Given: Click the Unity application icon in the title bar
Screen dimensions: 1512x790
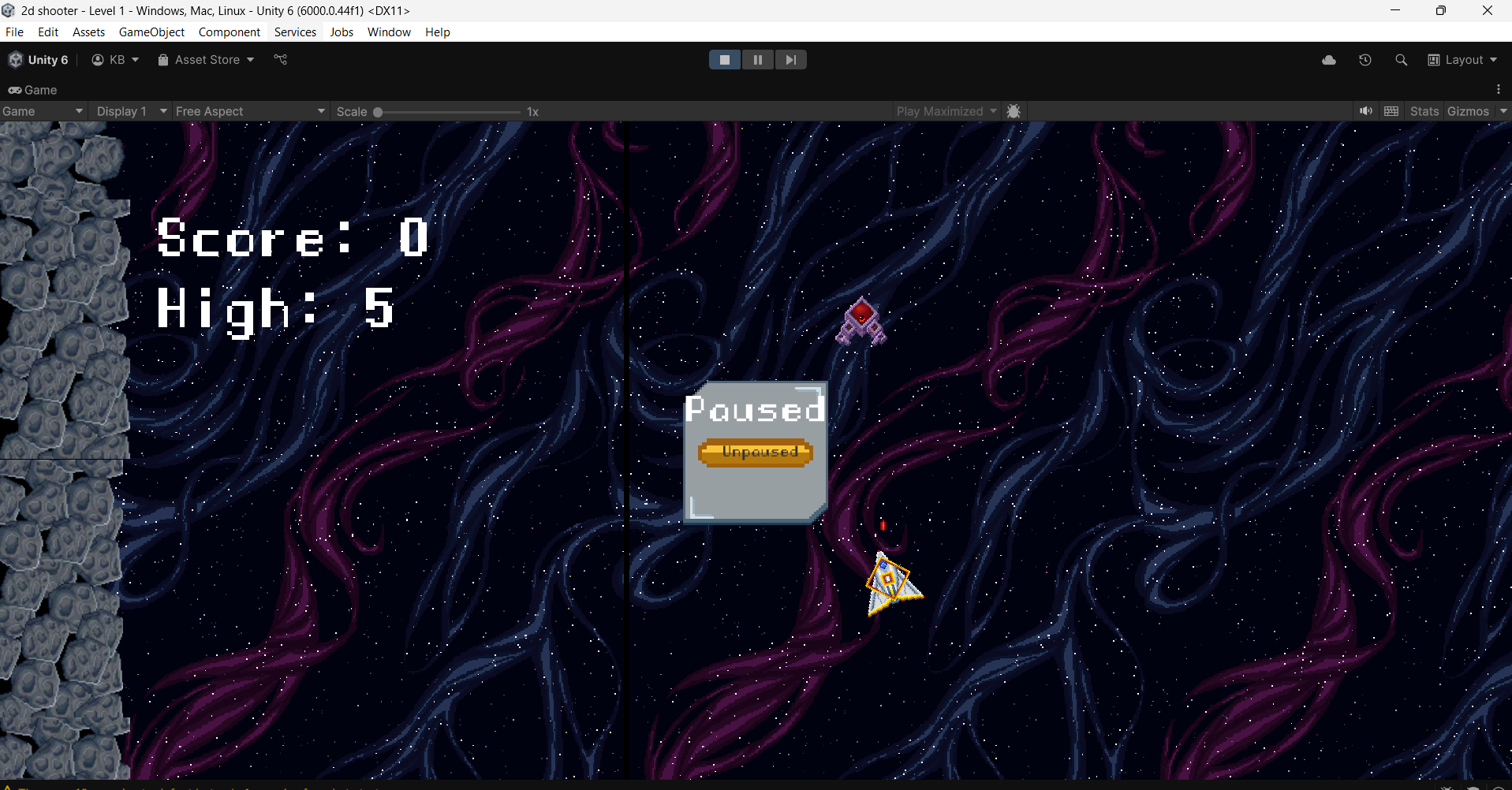Looking at the screenshot, I should (9, 10).
